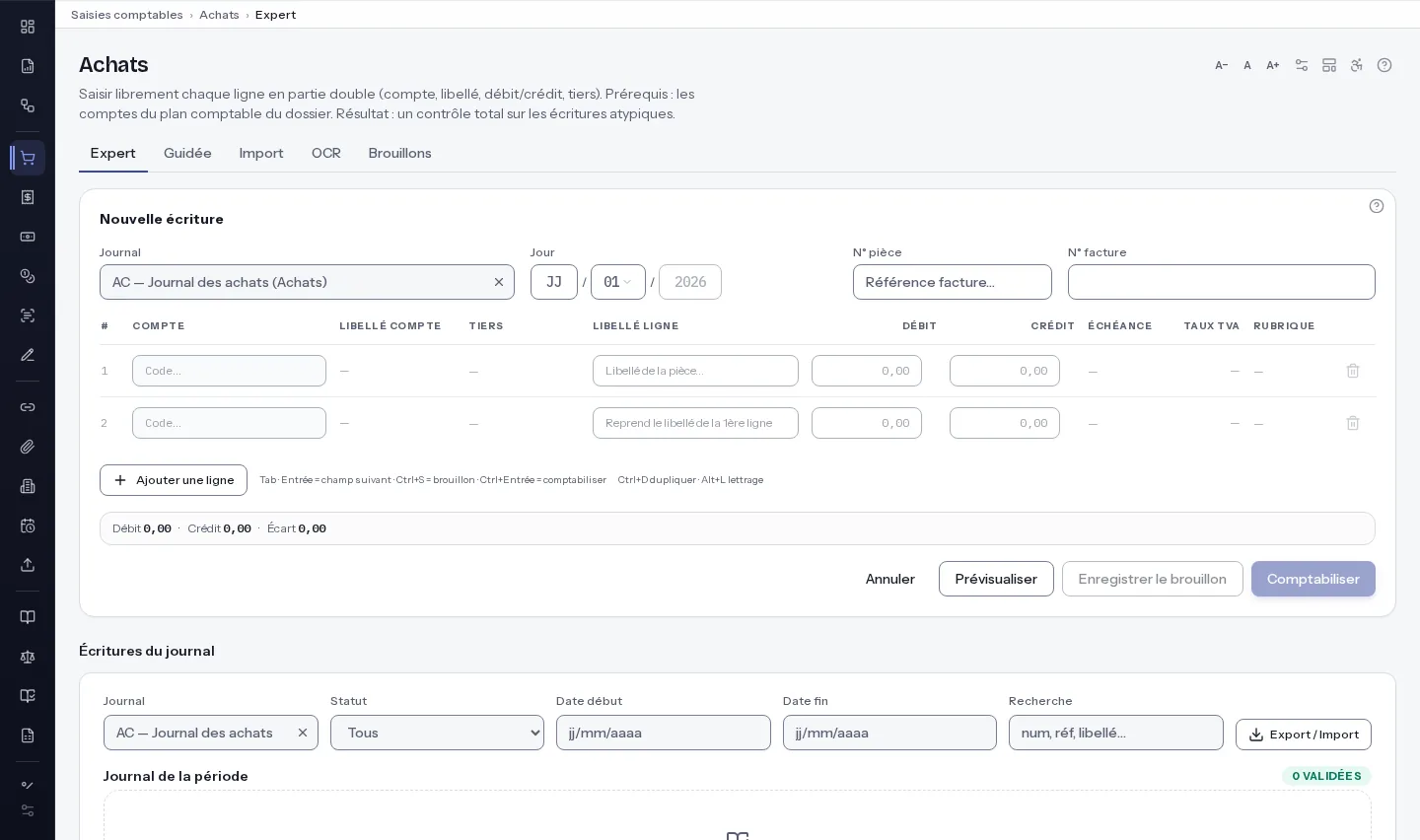1420x840 pixels.
Task: Focus the JJ day input field
Action: coord(554,282)
